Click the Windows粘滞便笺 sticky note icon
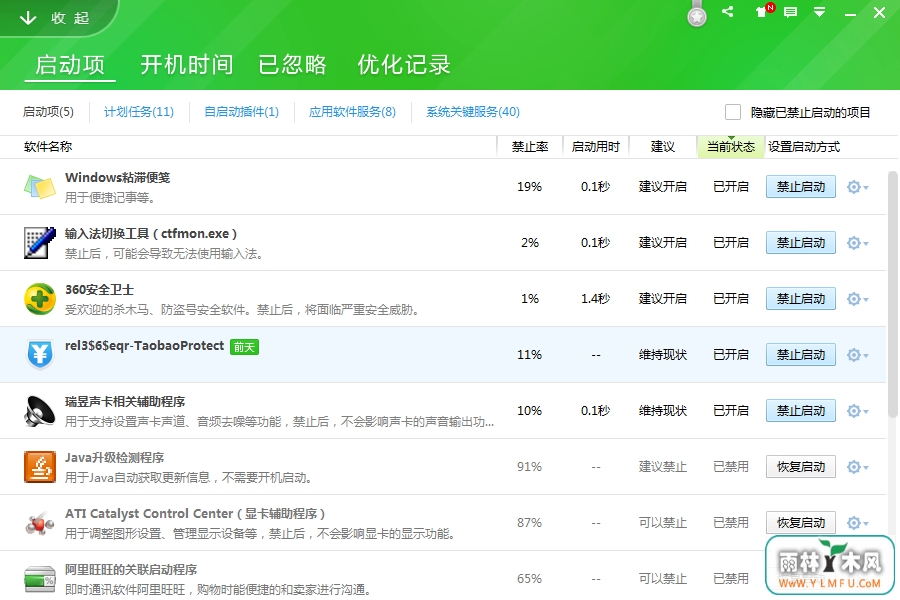 pos(40,187)
